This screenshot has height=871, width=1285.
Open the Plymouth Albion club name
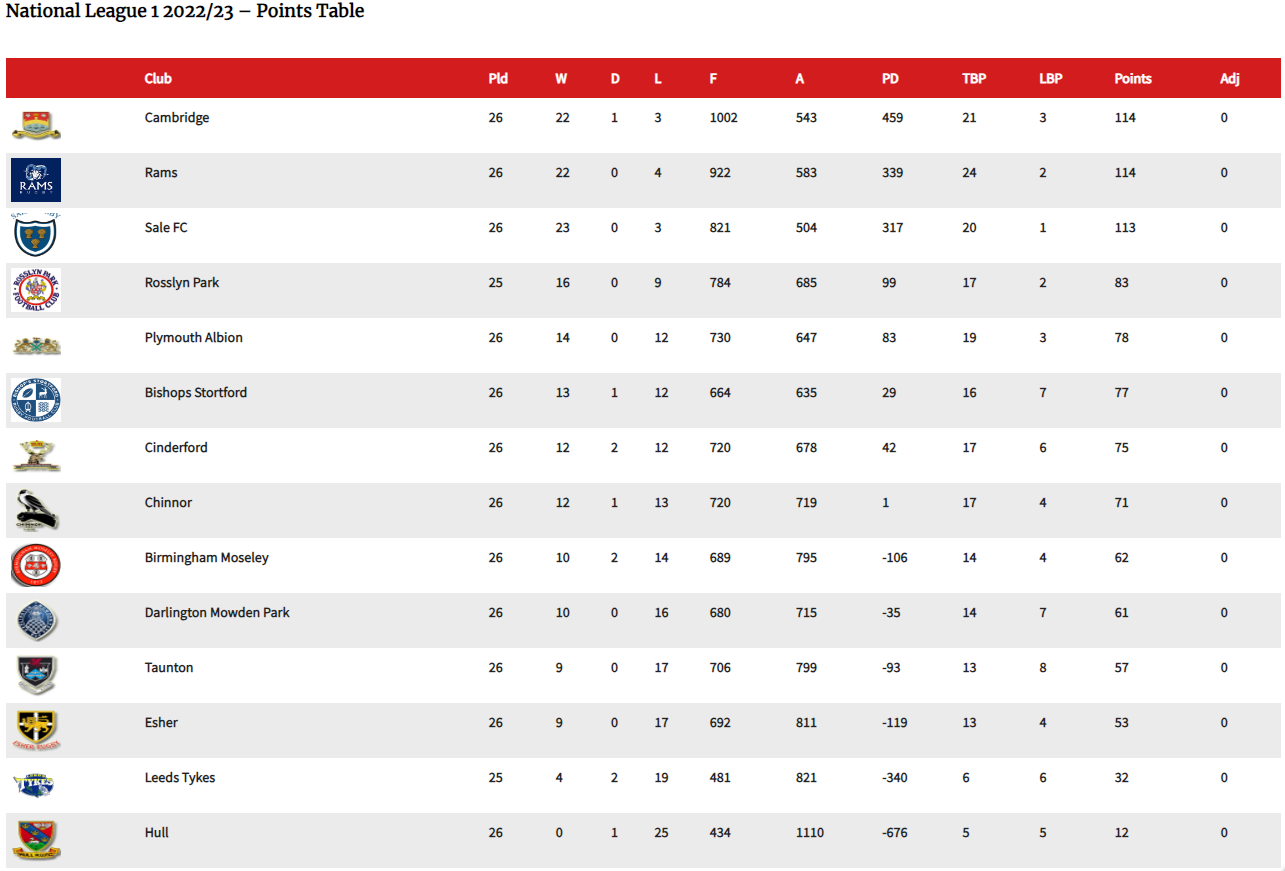coord(194,338)
